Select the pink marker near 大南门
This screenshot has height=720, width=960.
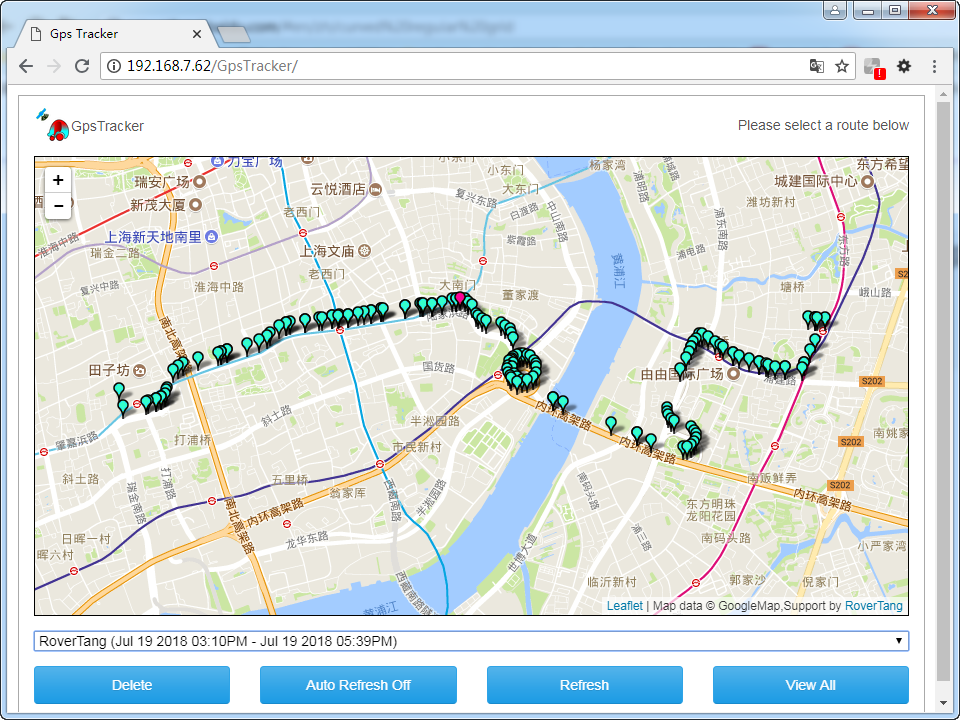coord(460,297)
